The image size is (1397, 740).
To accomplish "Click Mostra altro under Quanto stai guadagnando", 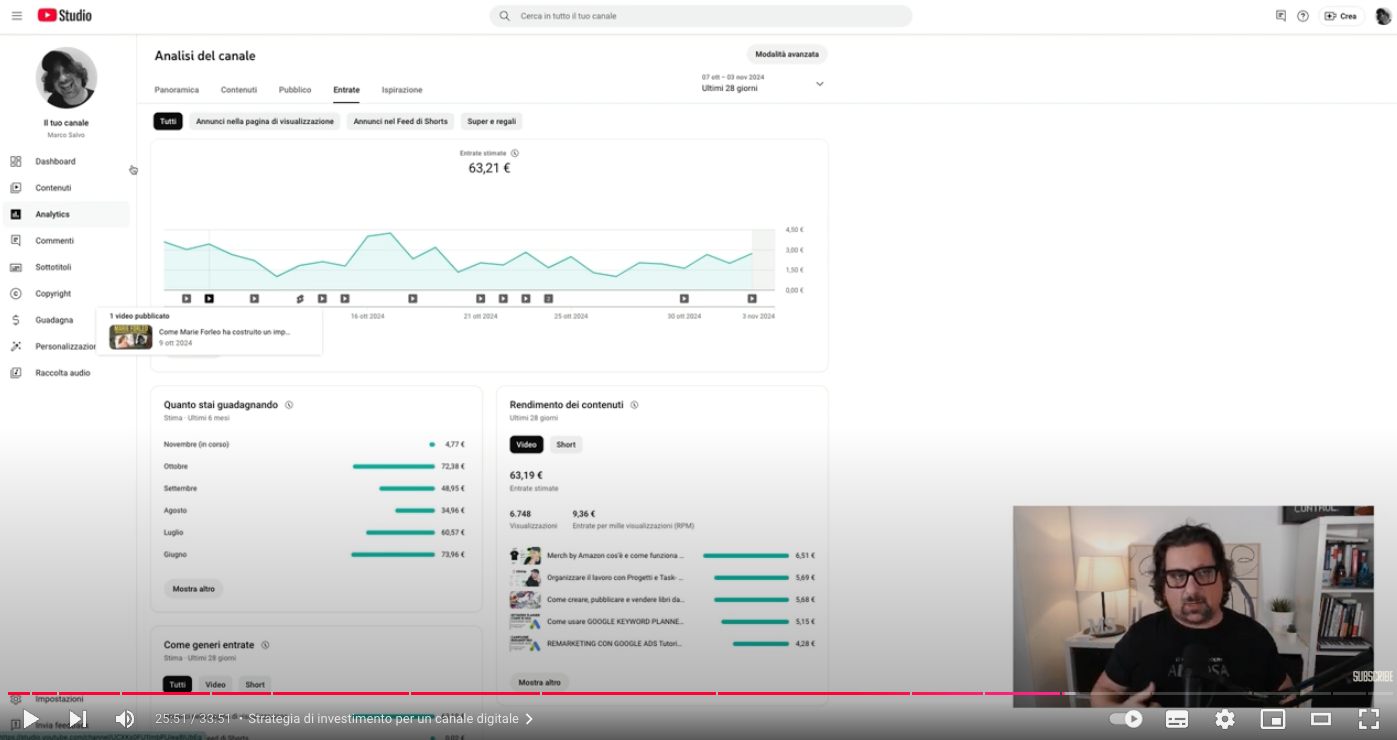I will [x=193, y=589].
